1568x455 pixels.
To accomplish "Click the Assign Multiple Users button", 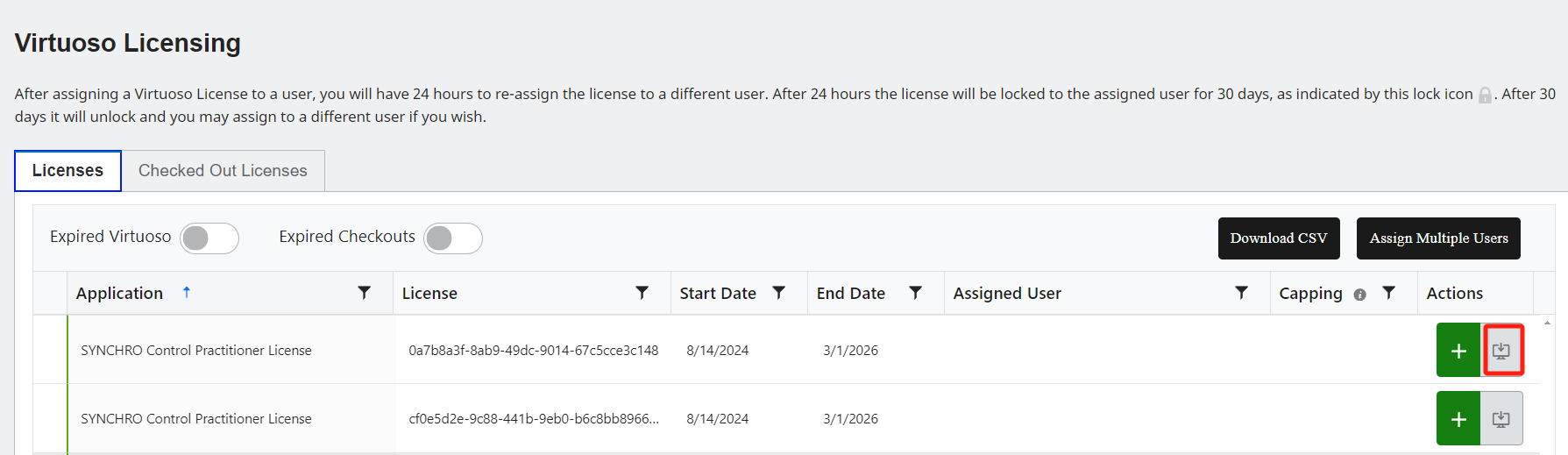I will [x=1438, y=238].
